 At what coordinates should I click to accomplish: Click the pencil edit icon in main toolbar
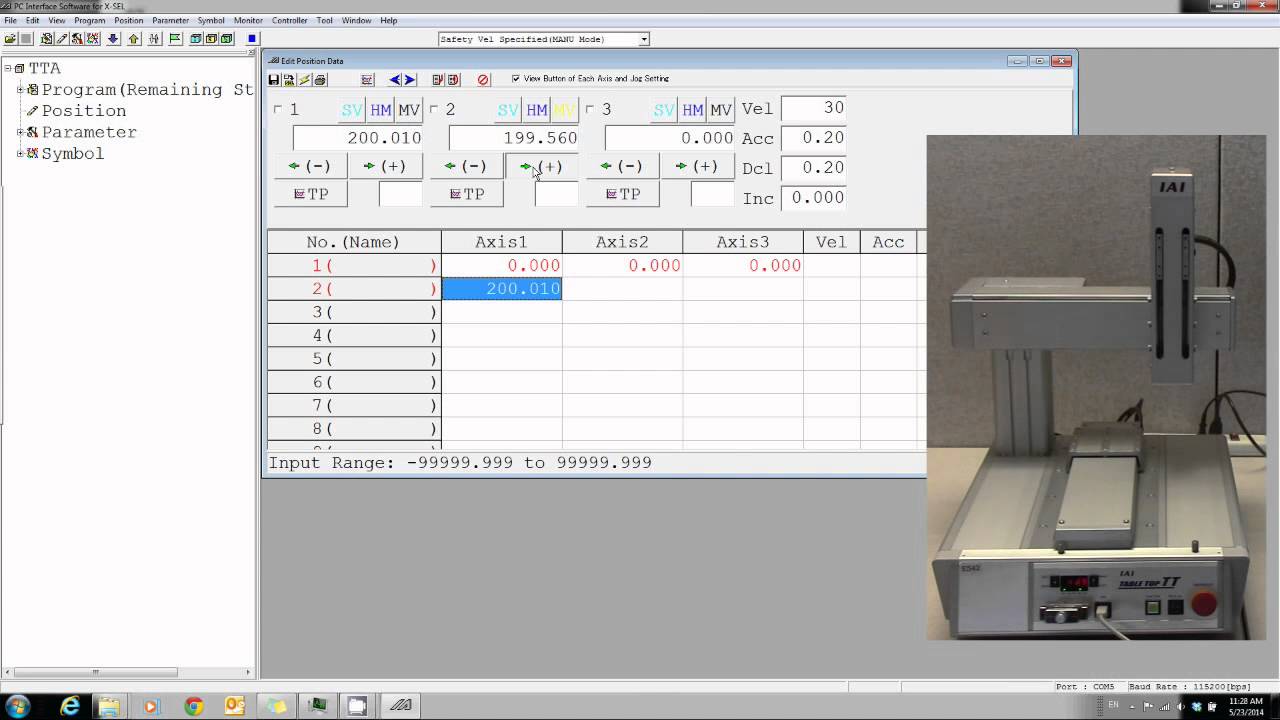coord(62,39)
